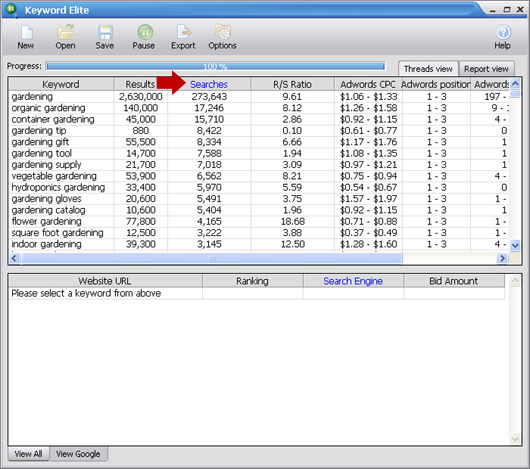Maximize the Keyword Elite window

tap(507, 9)
